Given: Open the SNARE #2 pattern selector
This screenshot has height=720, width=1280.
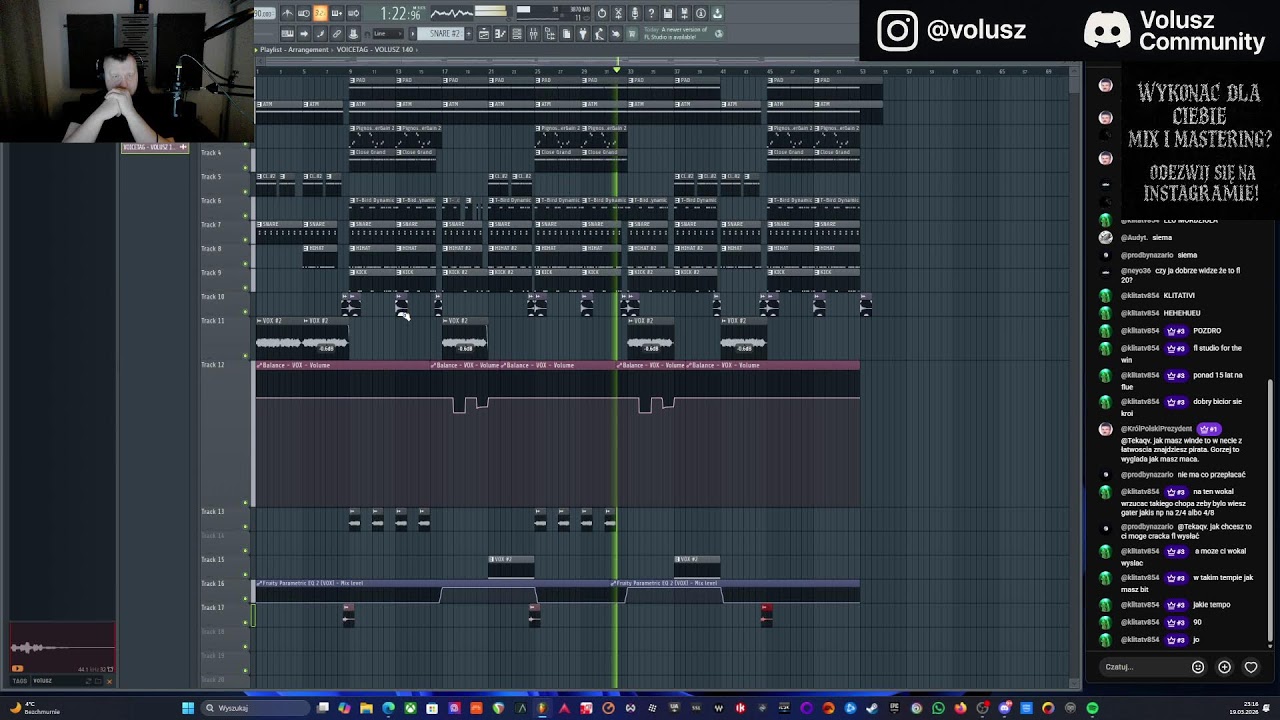Looking at the screenshot, I should coord(443,34).
